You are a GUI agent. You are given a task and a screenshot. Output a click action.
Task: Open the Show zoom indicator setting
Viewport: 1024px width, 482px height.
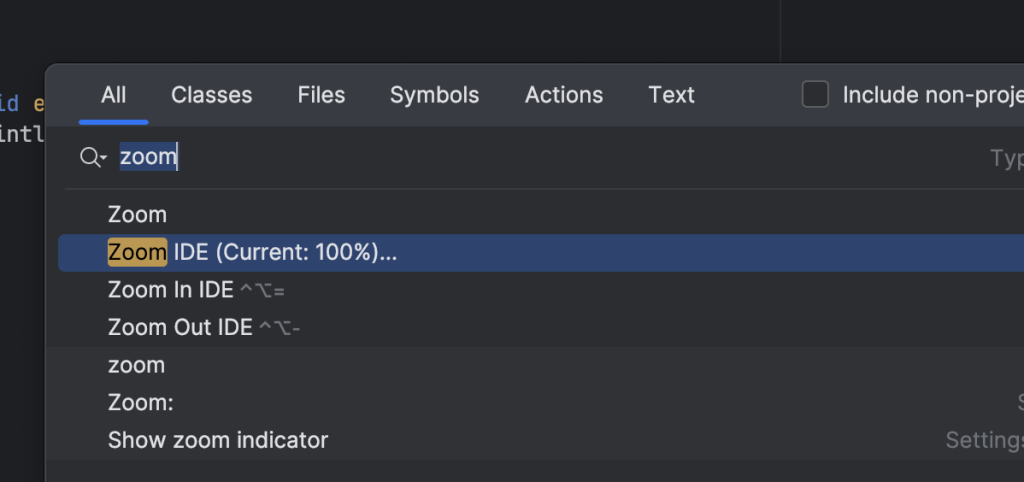[x=218, y=440]
